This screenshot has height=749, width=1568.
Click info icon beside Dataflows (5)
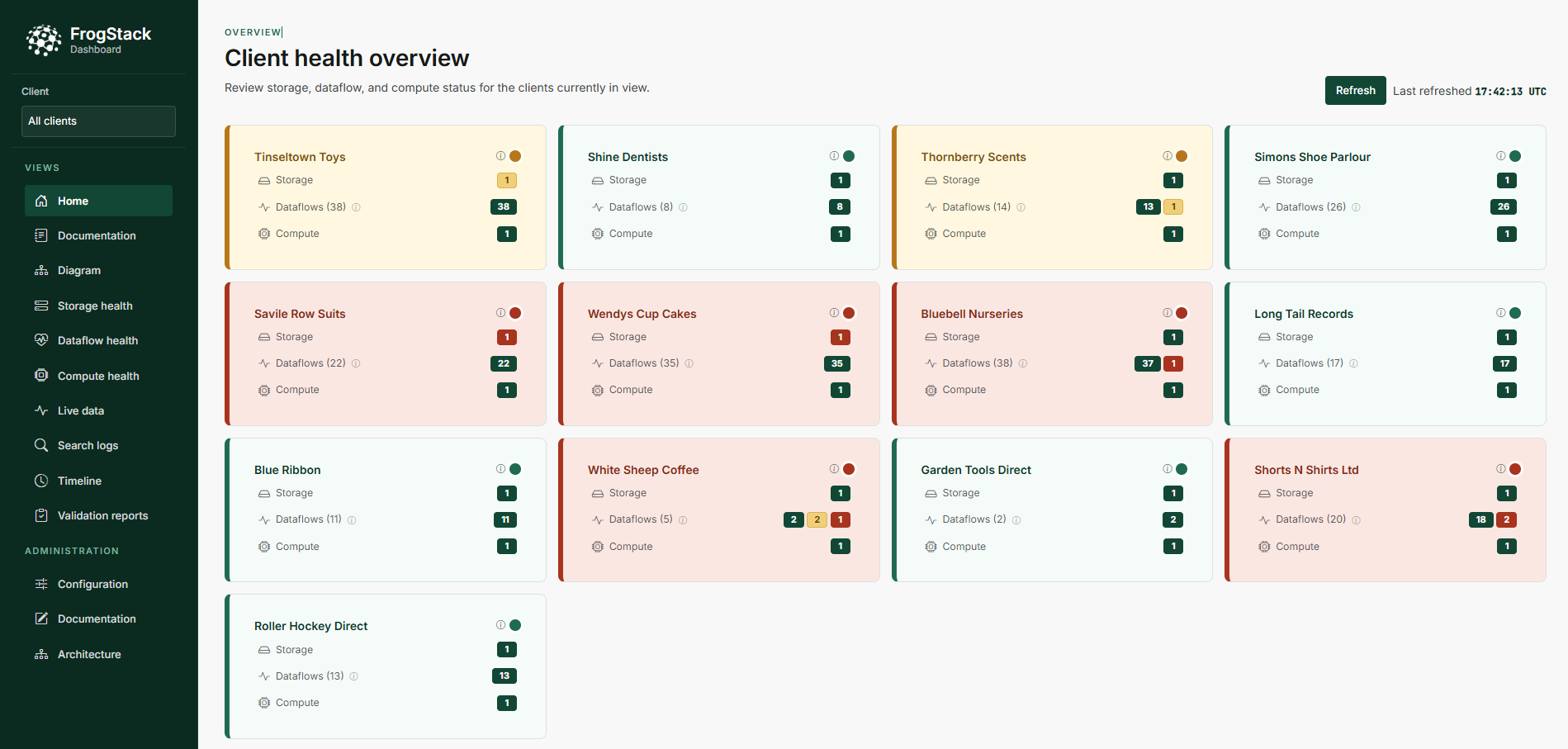tap(683, 520)
